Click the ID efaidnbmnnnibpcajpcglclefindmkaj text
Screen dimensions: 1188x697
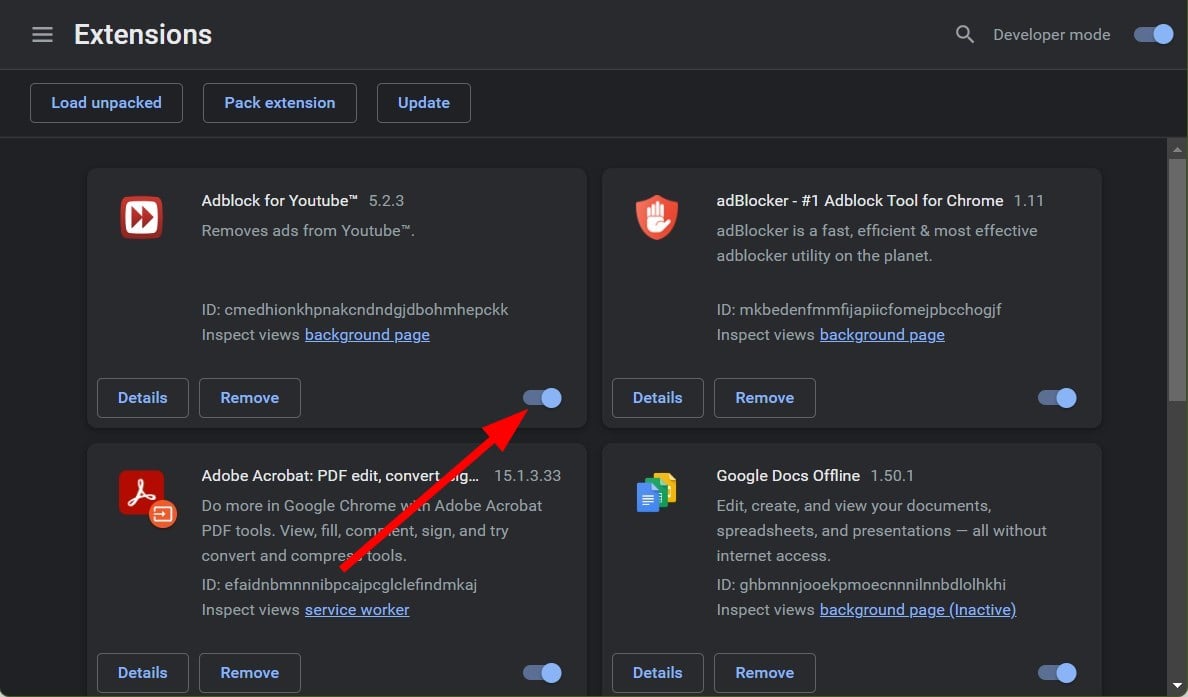339,585
